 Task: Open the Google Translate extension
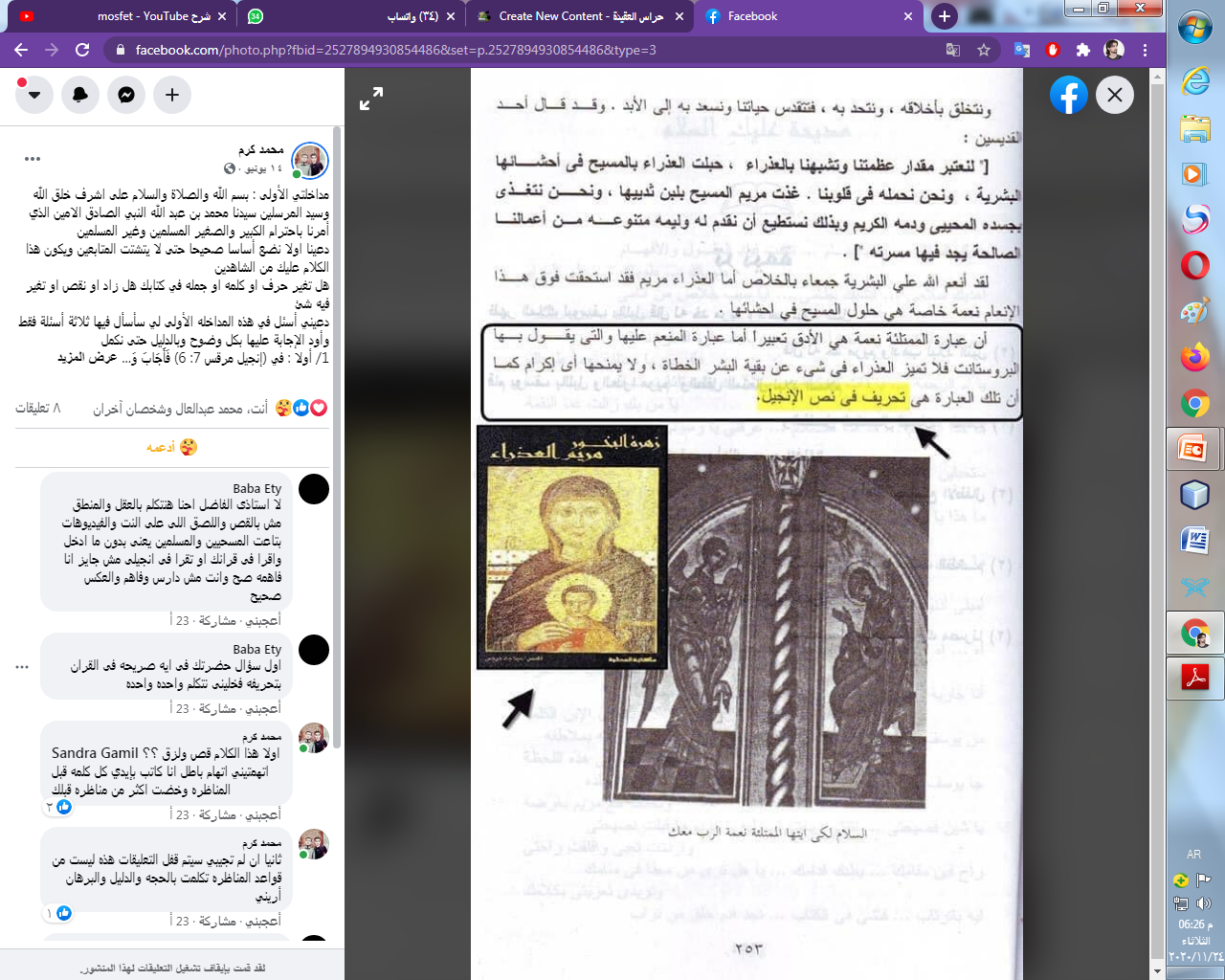[x=1022, y=50]
